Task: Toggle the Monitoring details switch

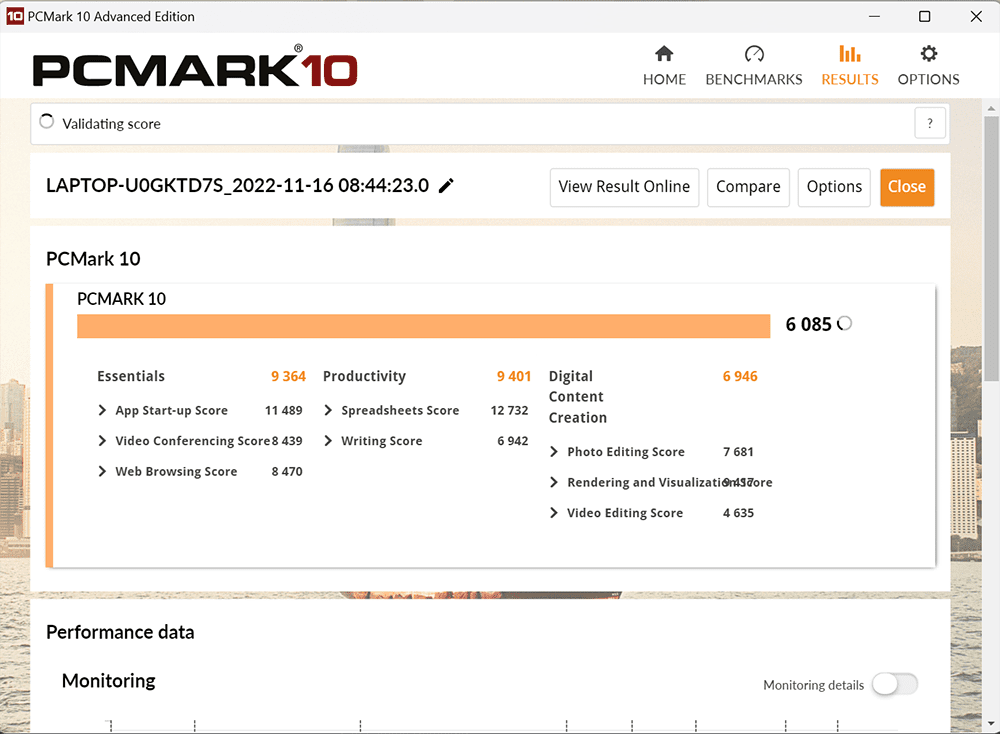Action: (895, 684)
